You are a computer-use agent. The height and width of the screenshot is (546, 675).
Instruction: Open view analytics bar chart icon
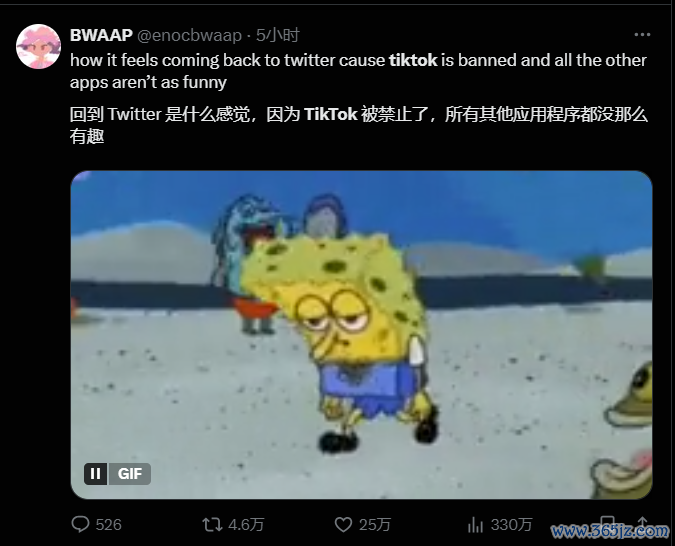click(x=475, y=524)
